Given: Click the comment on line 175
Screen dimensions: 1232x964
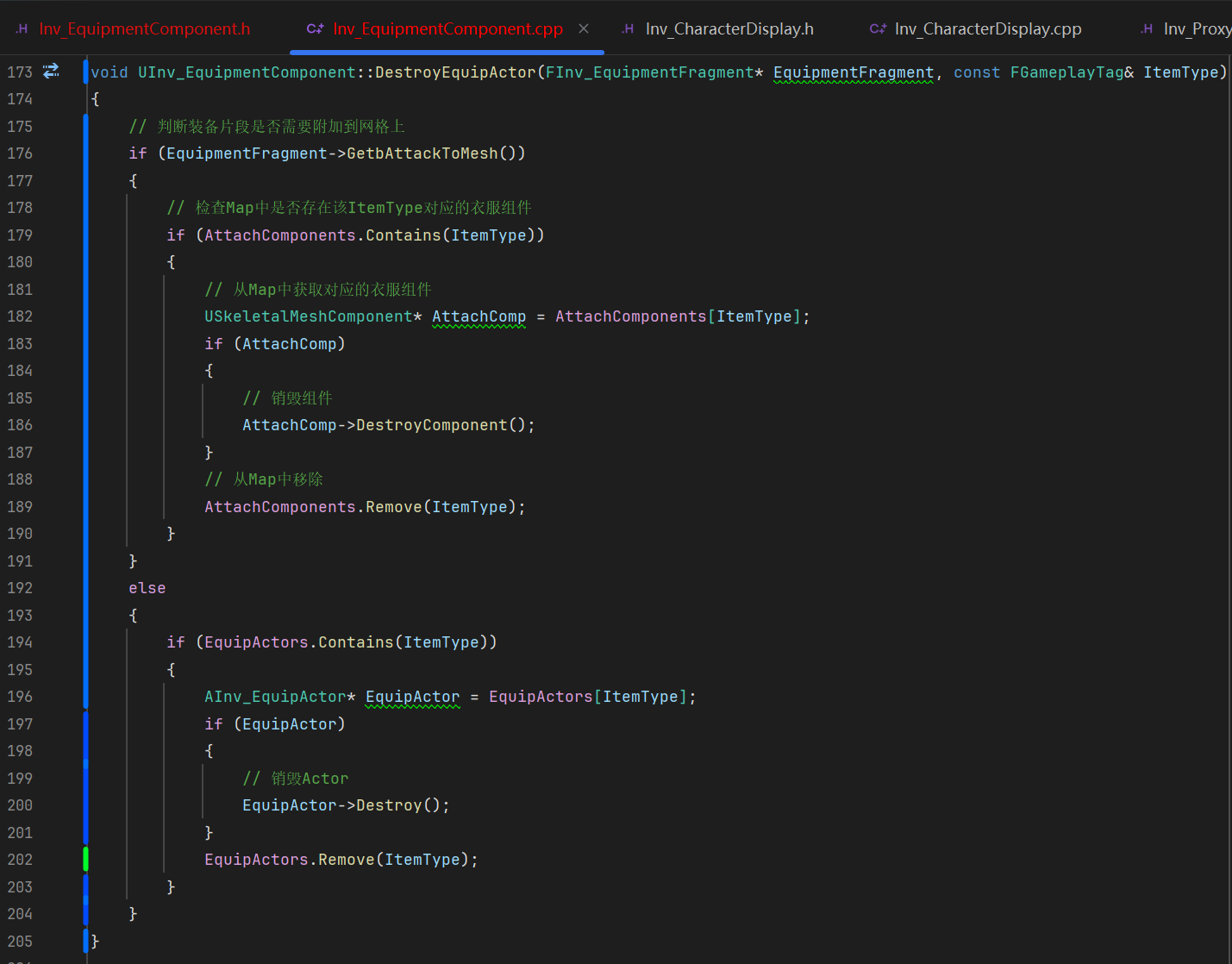Looking at the screenshot, I should (x=267, y=127).
